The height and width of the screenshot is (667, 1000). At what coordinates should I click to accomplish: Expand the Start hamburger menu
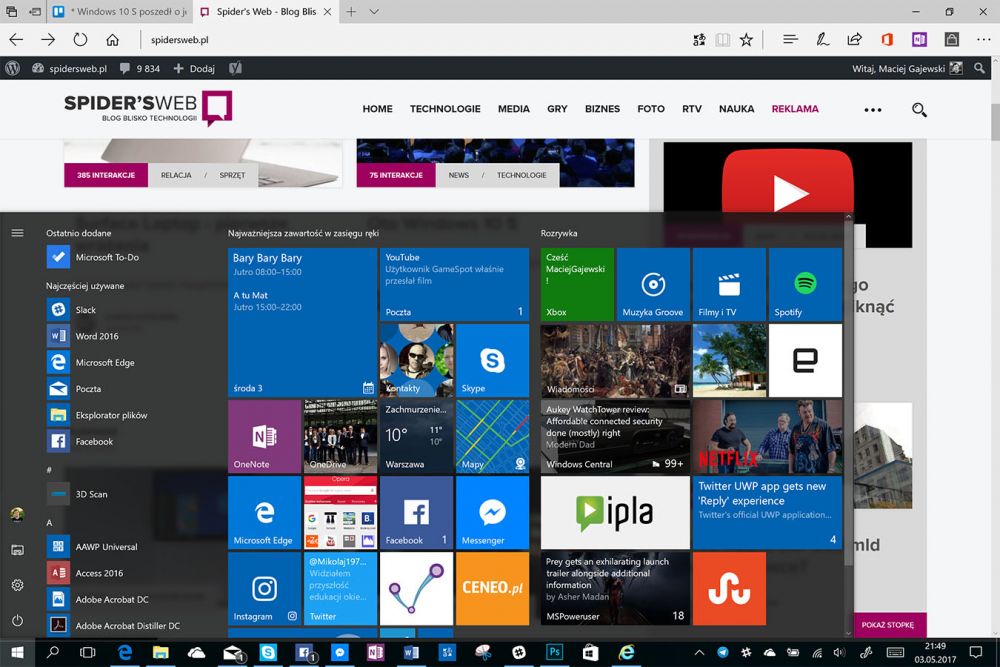click(x=17, y=233)
